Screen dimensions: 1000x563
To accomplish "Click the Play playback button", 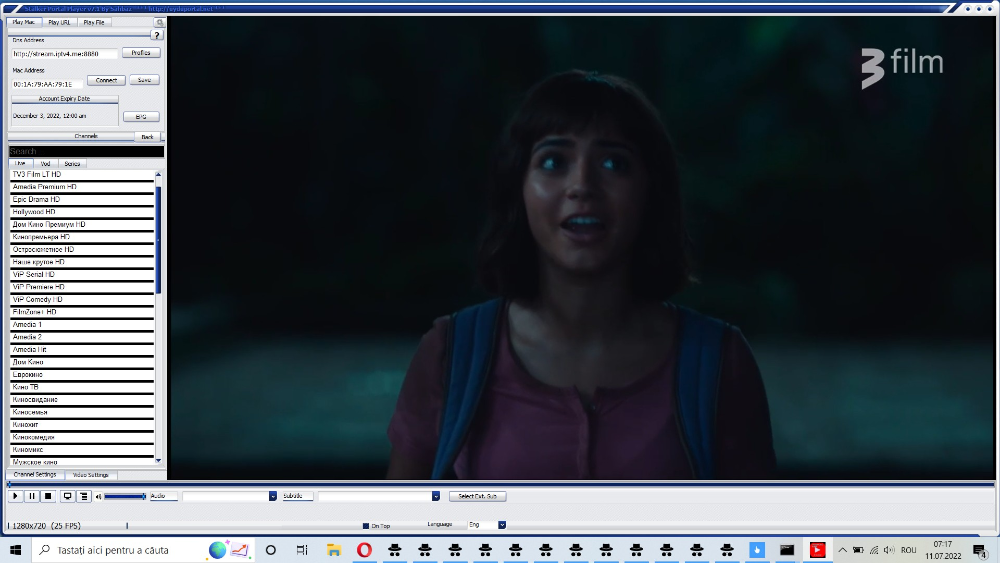I will [x=15, y=496].
